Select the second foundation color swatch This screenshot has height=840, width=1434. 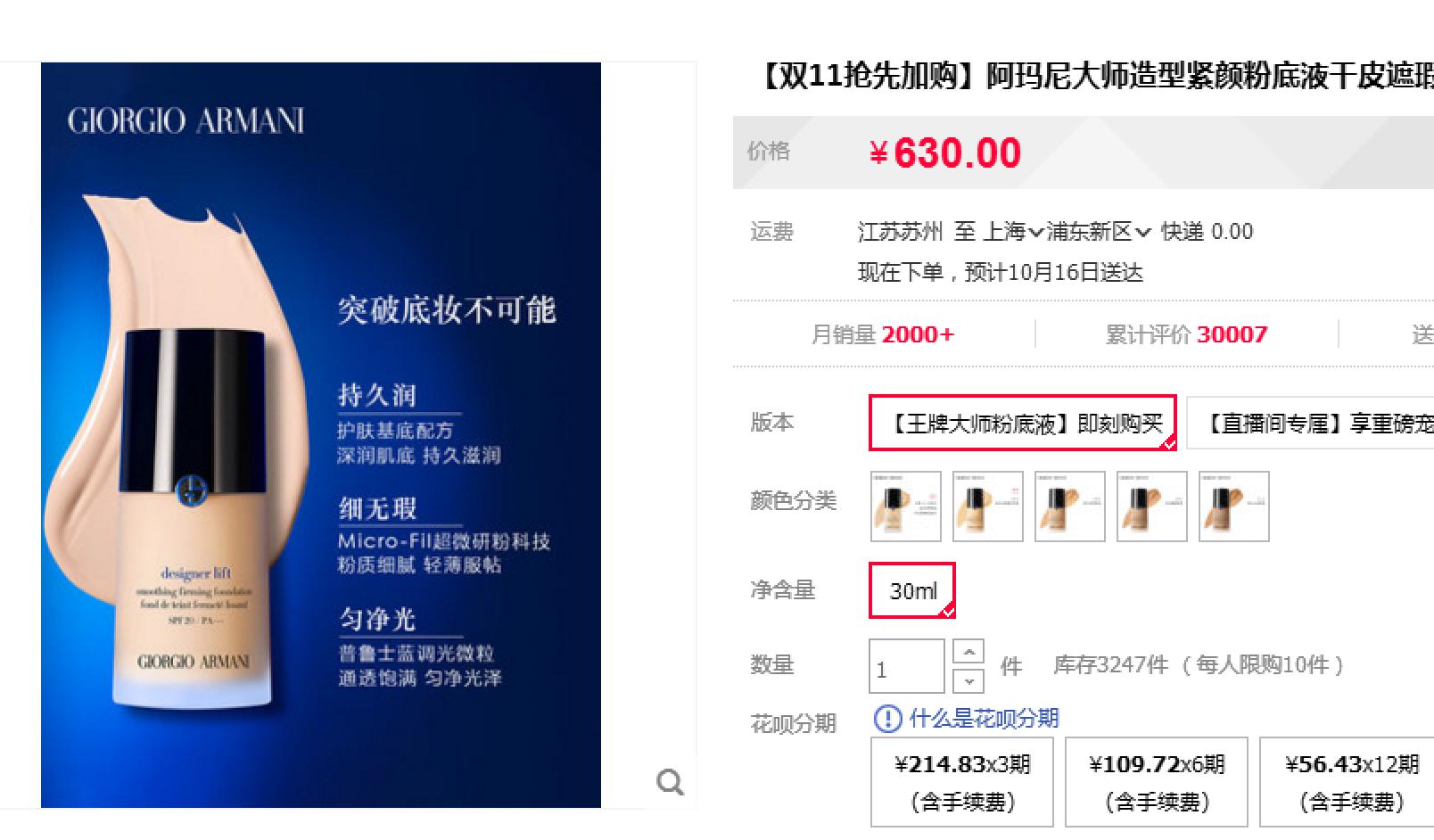click(987, 506)
